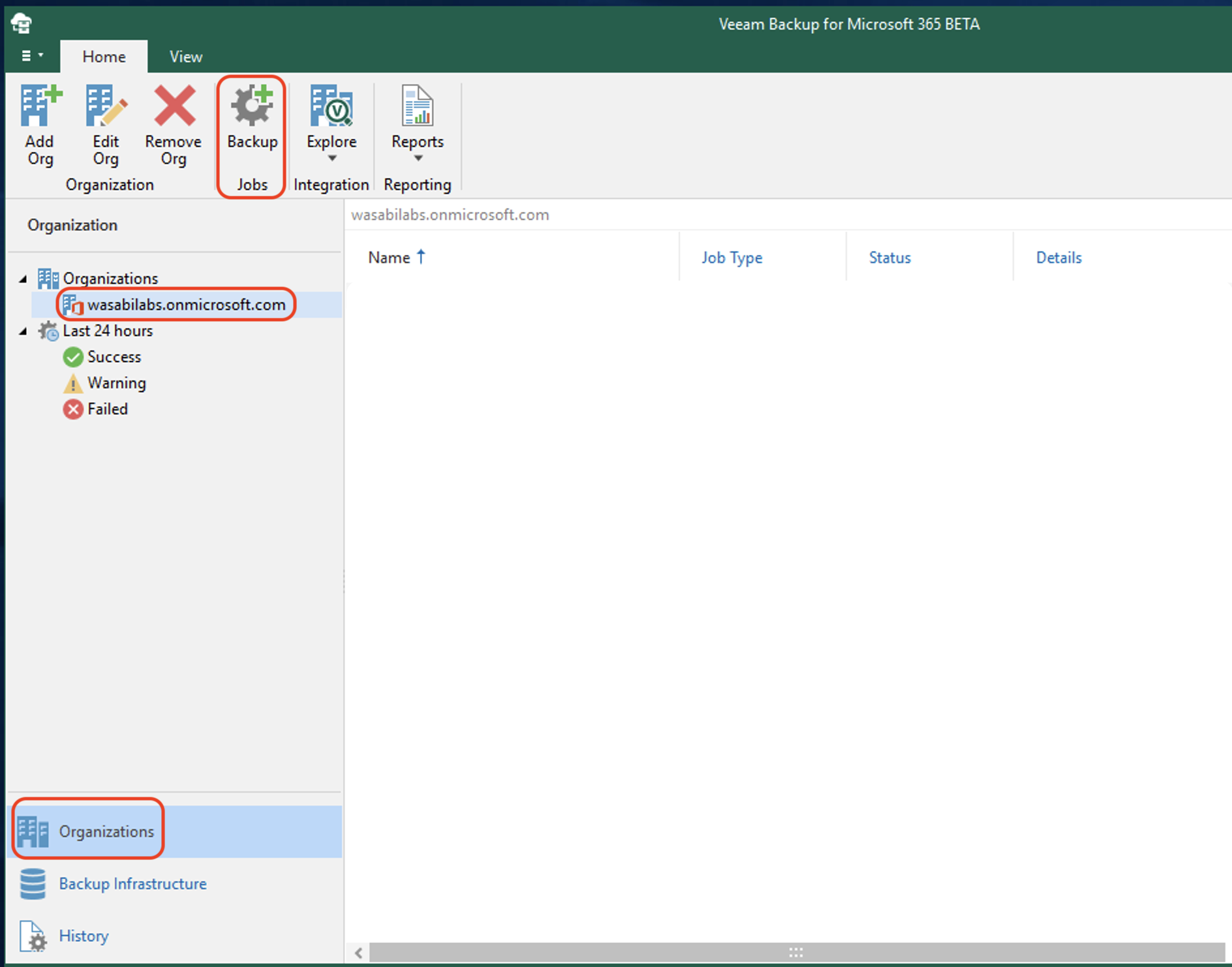Viewport: 1232px width, 967px height.
Task: Select the Last 24 hours tree item
Action: point(108,331)
